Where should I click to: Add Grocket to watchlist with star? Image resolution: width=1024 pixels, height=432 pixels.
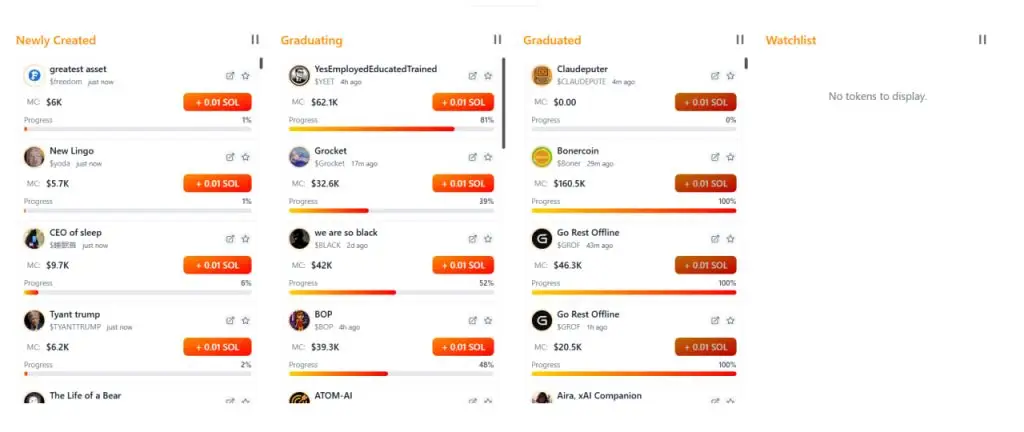[x=488, y=157]
